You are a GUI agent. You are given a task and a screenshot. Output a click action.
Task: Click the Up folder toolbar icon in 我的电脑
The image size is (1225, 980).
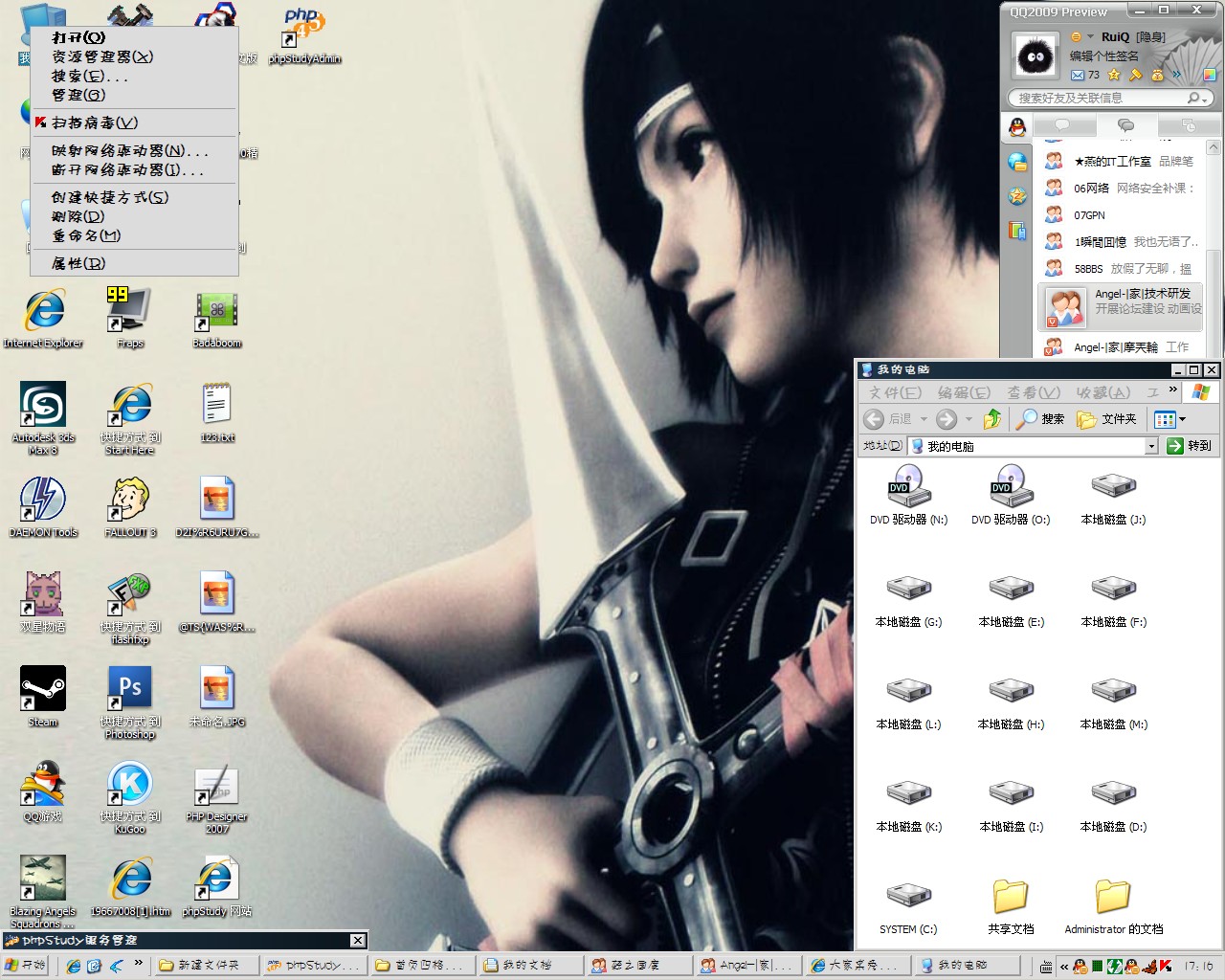[x=992, y=419]
